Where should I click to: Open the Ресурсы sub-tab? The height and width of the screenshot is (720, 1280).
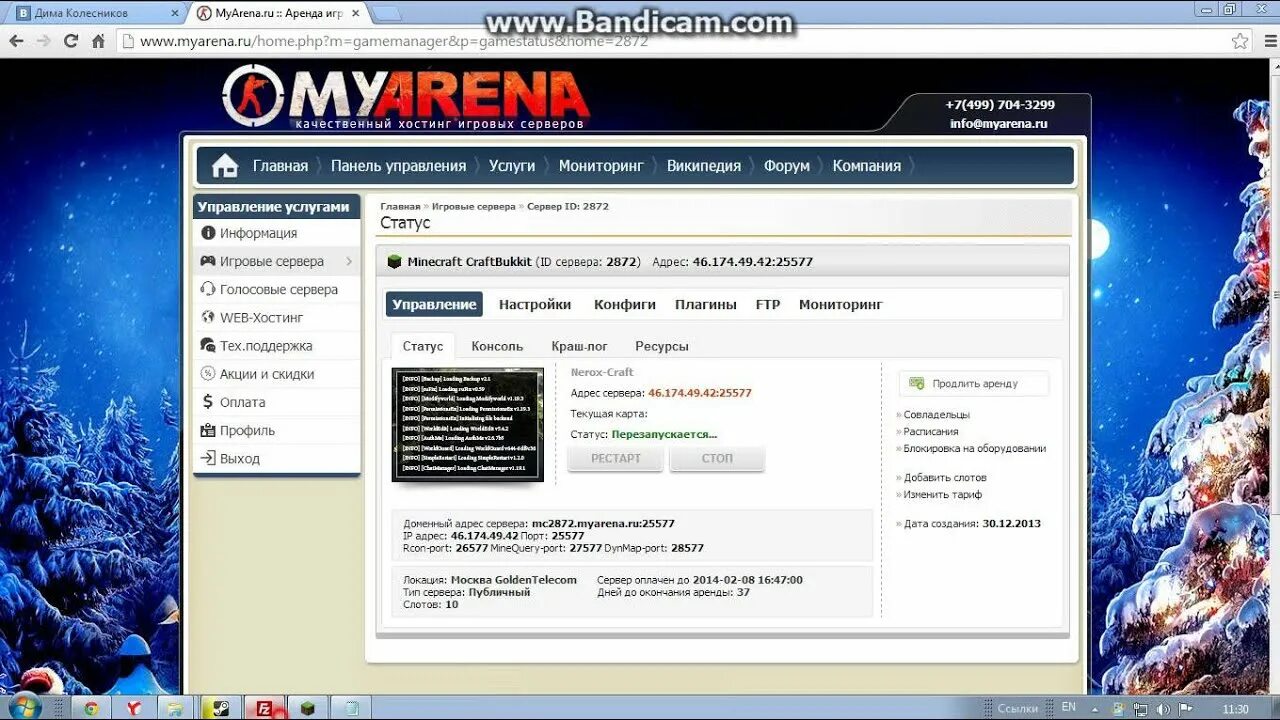coord(662,346)
